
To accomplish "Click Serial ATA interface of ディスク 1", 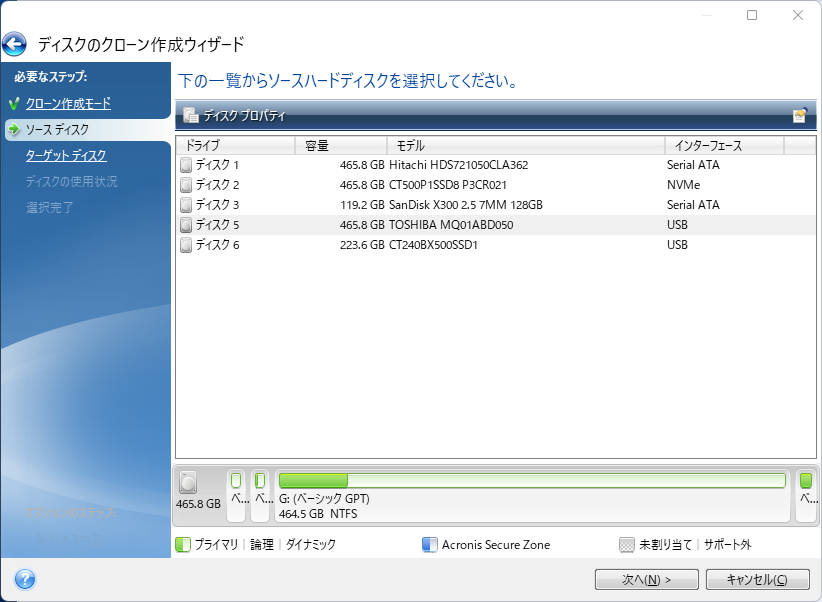I will point(693,165).
